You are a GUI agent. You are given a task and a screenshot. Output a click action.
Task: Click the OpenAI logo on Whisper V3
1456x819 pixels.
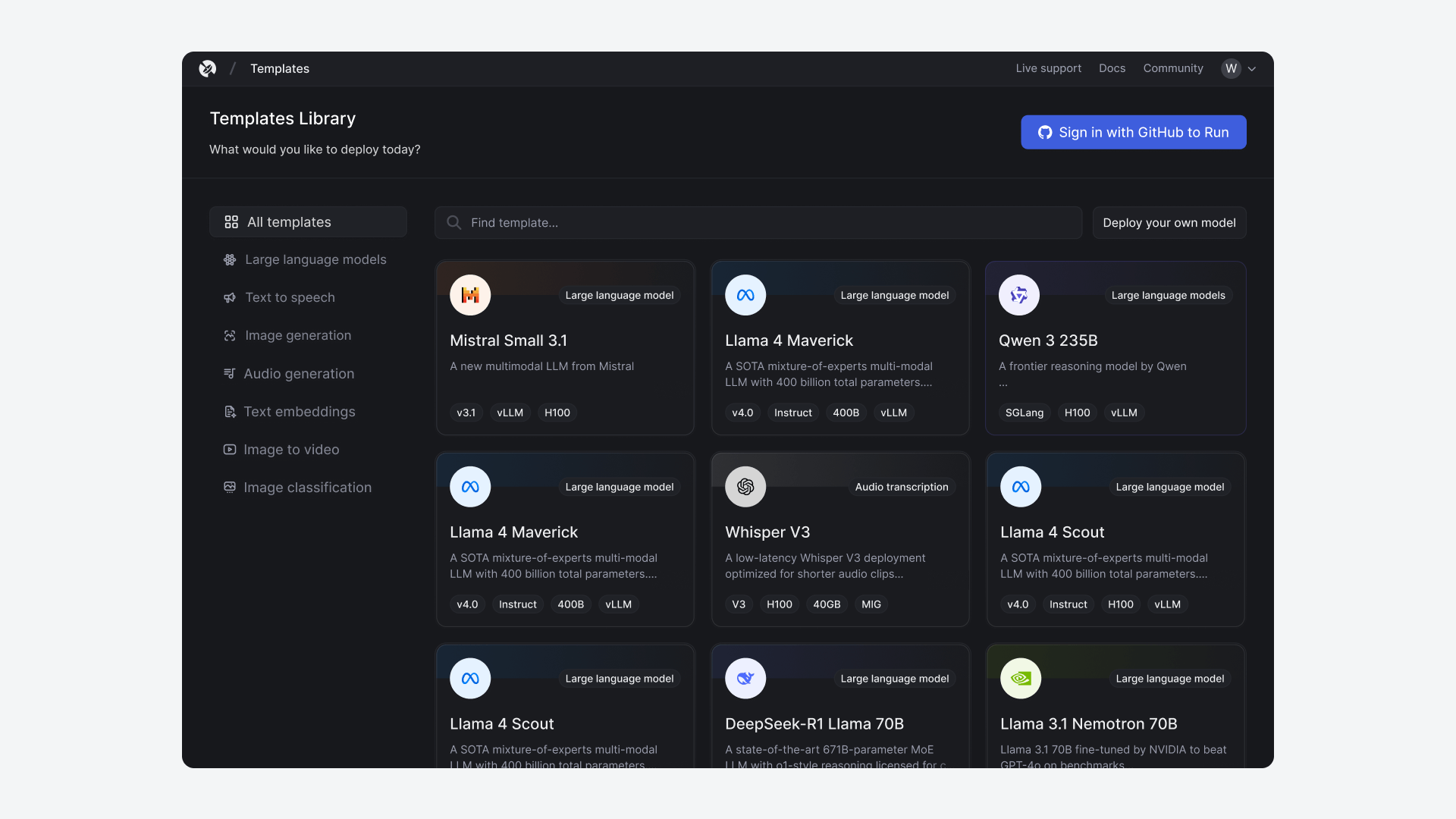tap(745, 487)
